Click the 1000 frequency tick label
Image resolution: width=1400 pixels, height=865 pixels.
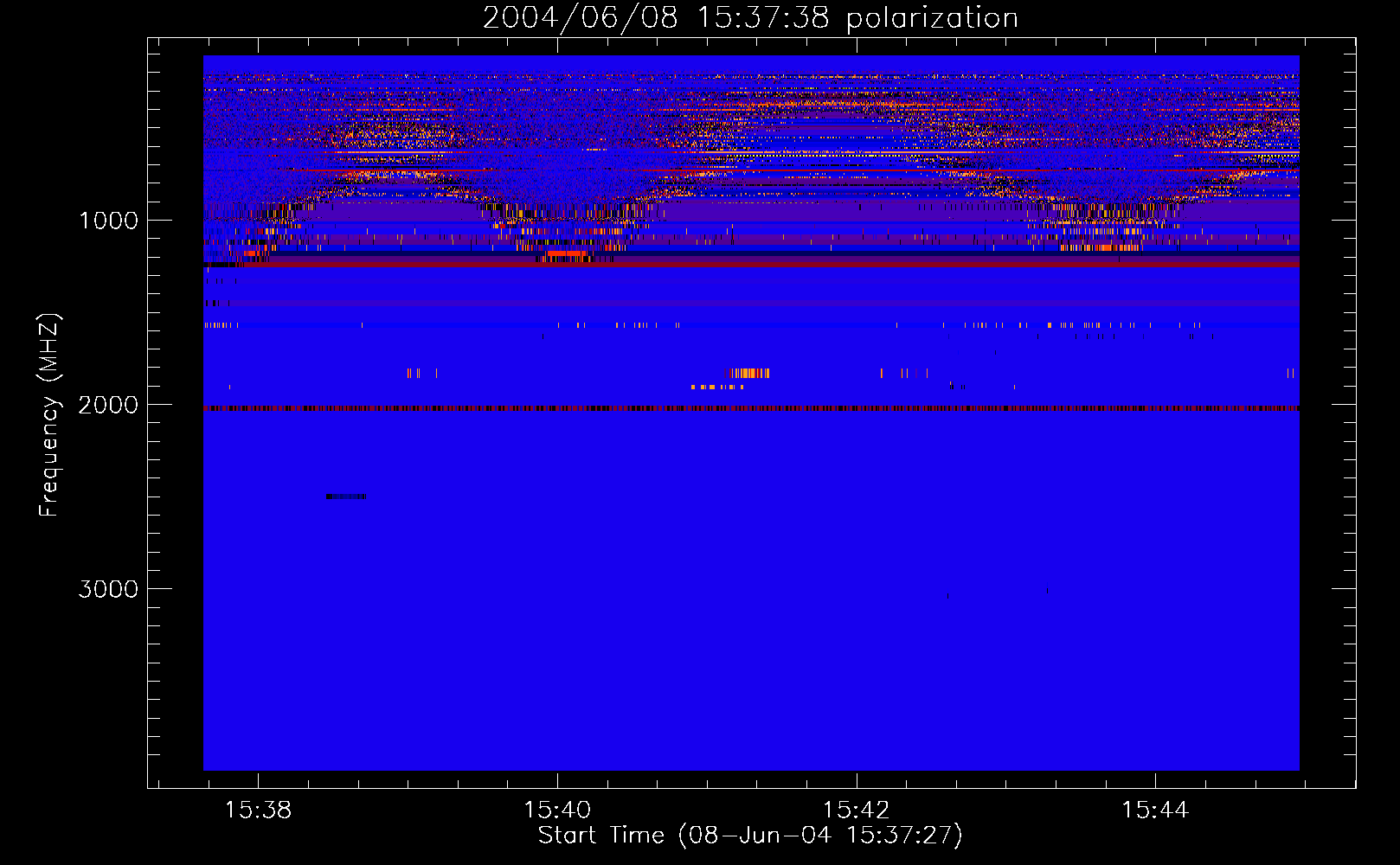pos(108,221)
